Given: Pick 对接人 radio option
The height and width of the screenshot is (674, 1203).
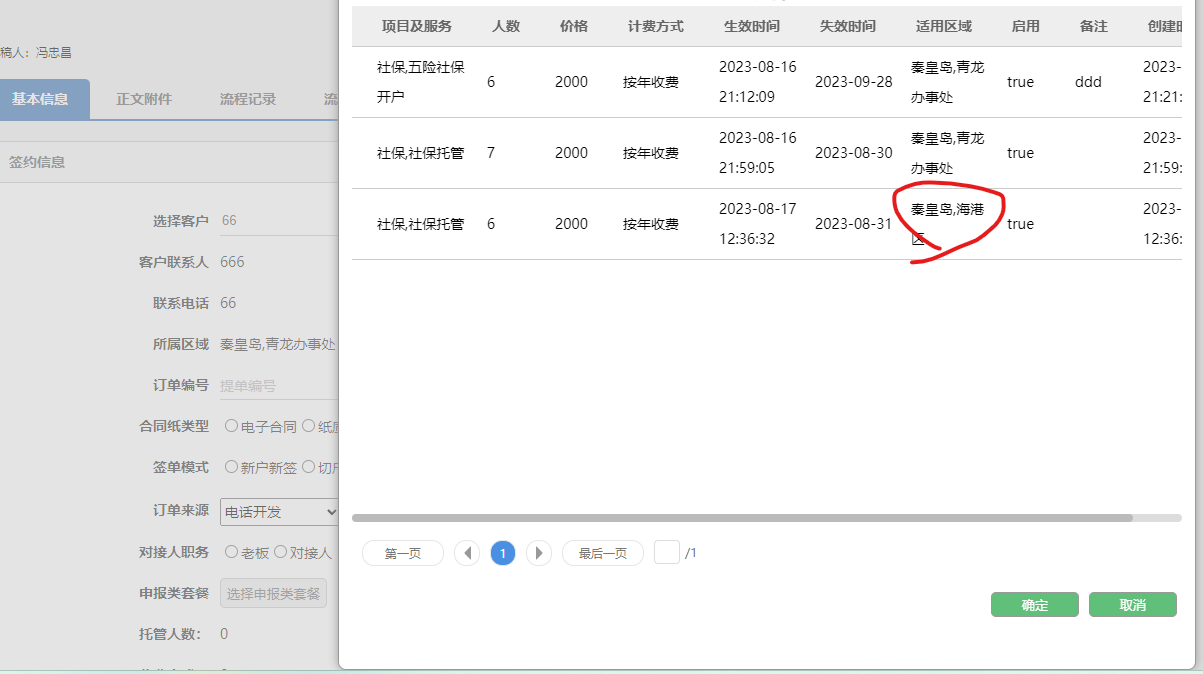Looking at the screenshot, I should coord(281,552).
